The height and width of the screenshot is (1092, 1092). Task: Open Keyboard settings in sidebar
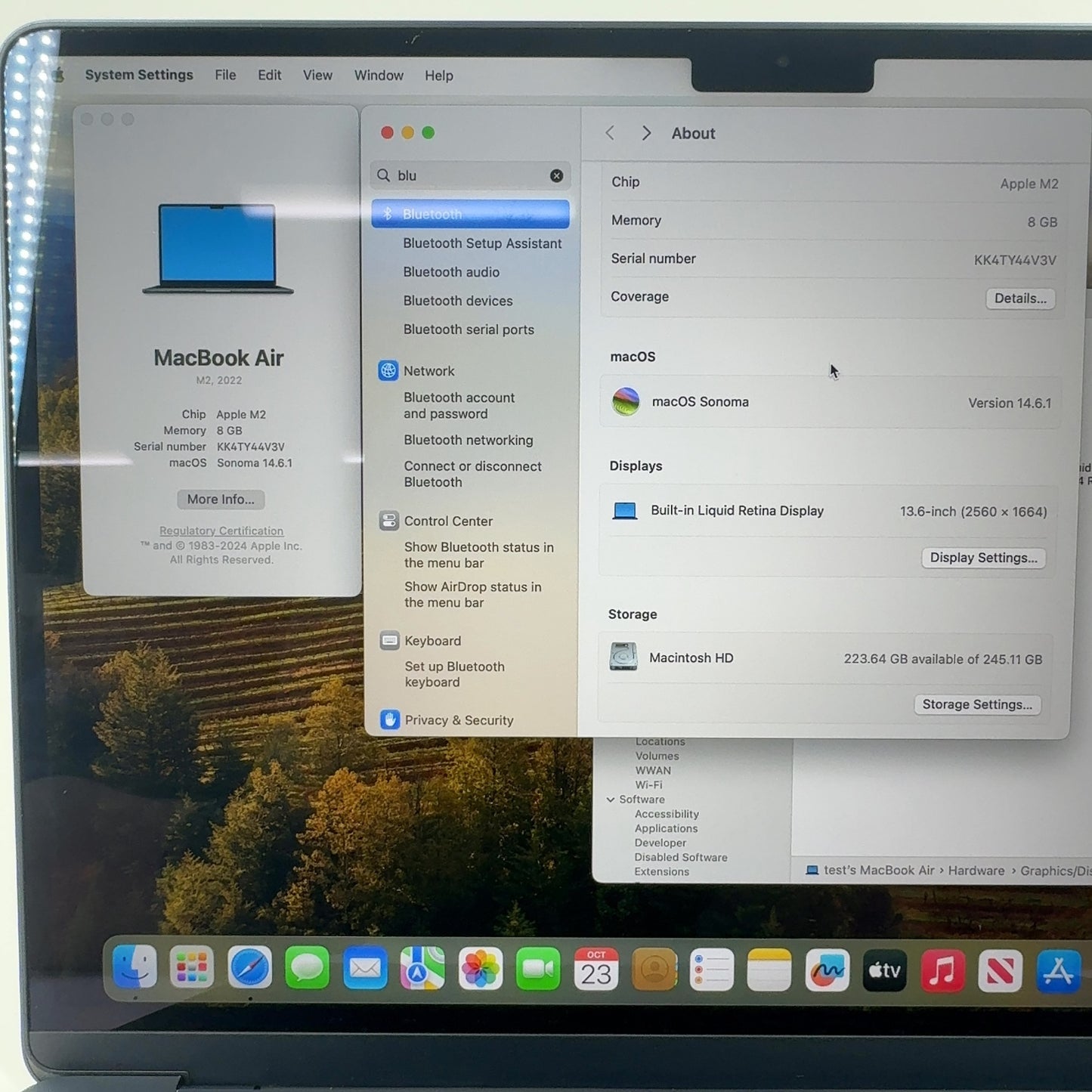pos(432,641)
